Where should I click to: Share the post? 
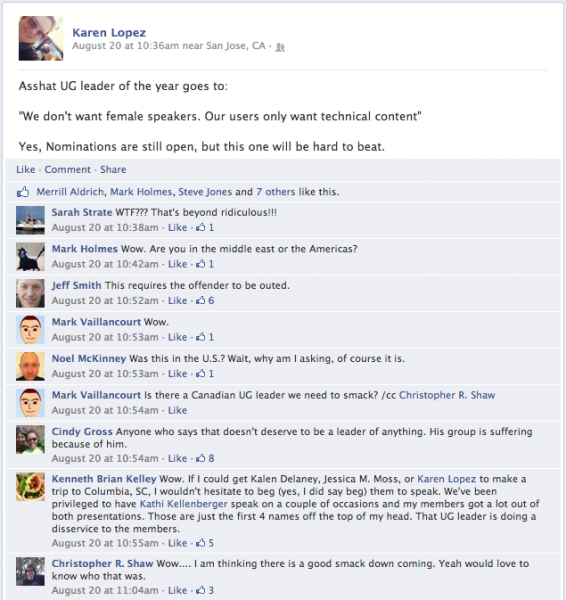click(113, 170)
